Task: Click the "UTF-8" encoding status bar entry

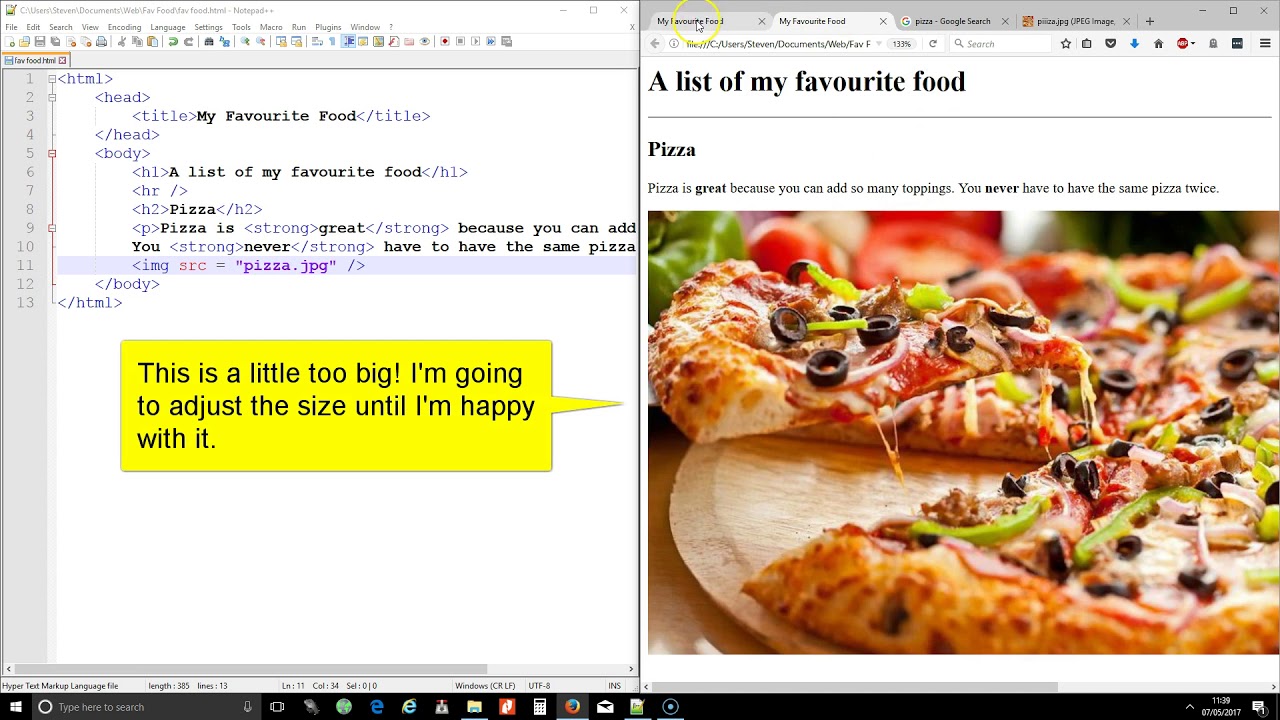Action: tap(539, 686)
